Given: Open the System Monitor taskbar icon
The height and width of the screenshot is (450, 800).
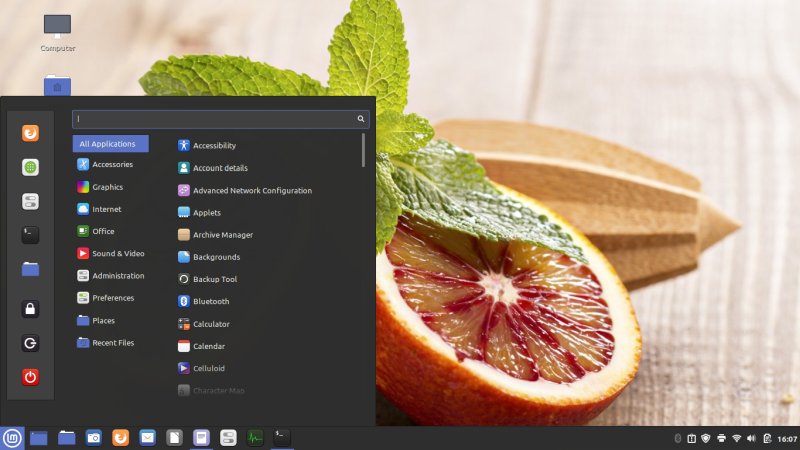Looking at the screenshot, I should click(255, 437).
